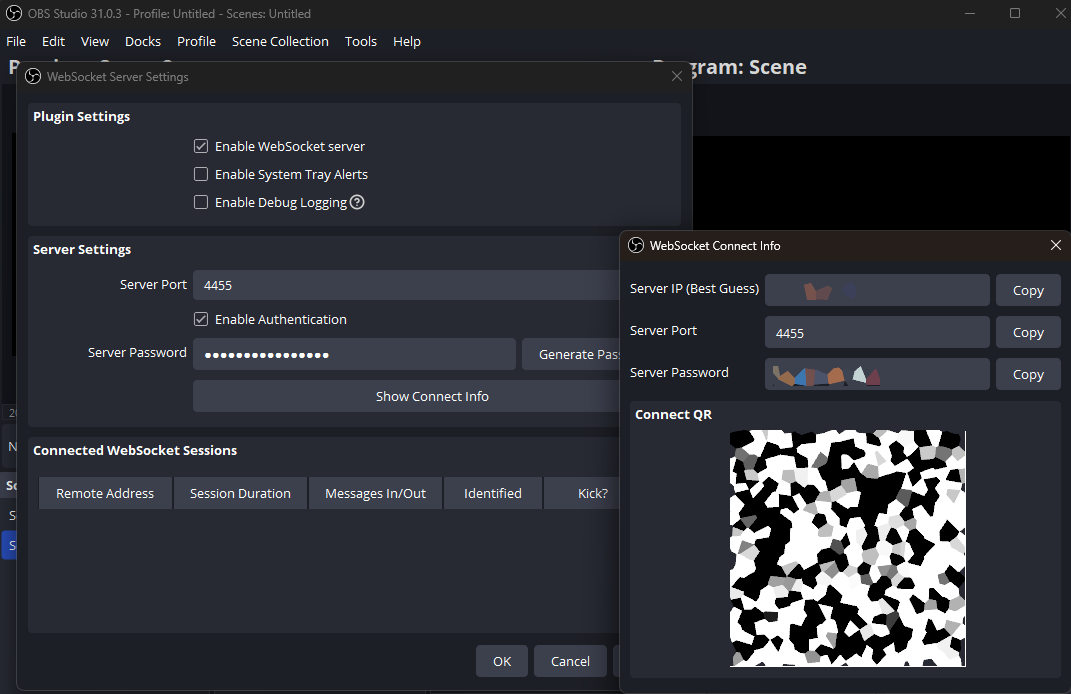Click OBS logo in WebSocket Connect Info title
Image resolution: width=1071 pixels, height=694 pixels.
pos(636,245)
